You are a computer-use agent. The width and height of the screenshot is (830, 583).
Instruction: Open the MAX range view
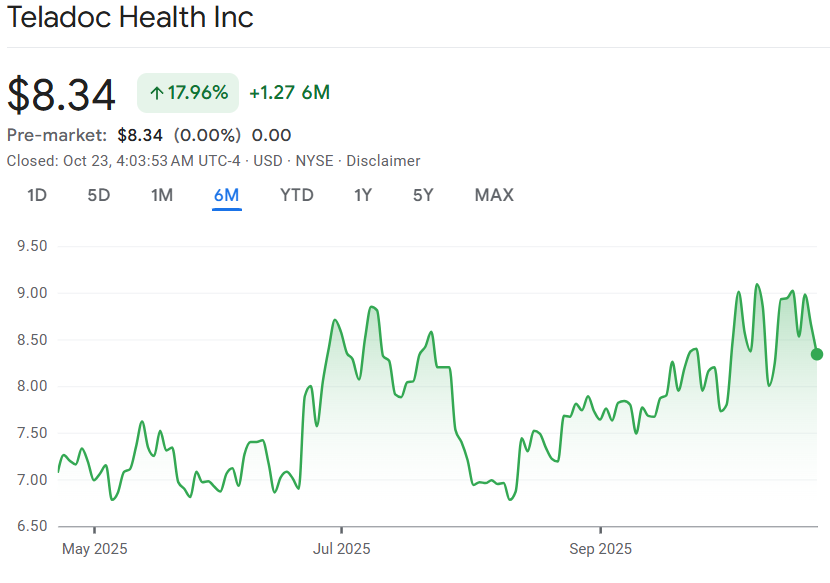pos(494,195)
